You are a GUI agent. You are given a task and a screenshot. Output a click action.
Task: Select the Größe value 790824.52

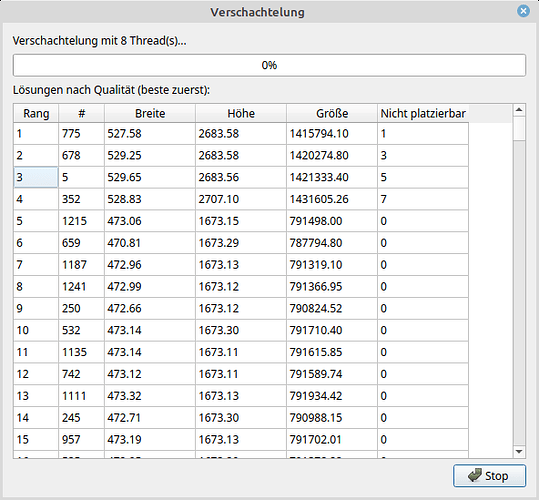(x=332, y=309)
